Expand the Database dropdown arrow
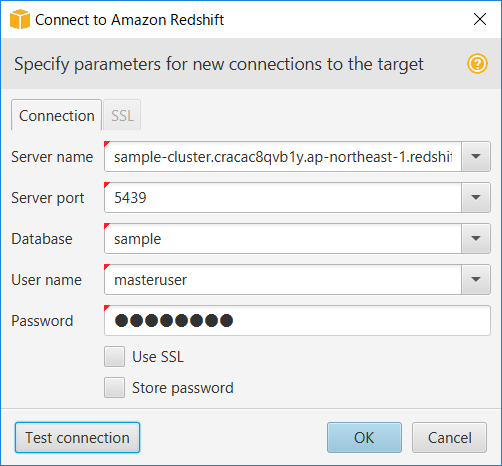The width and height of the screenshot is (502, 466). (x=476, y=238)
